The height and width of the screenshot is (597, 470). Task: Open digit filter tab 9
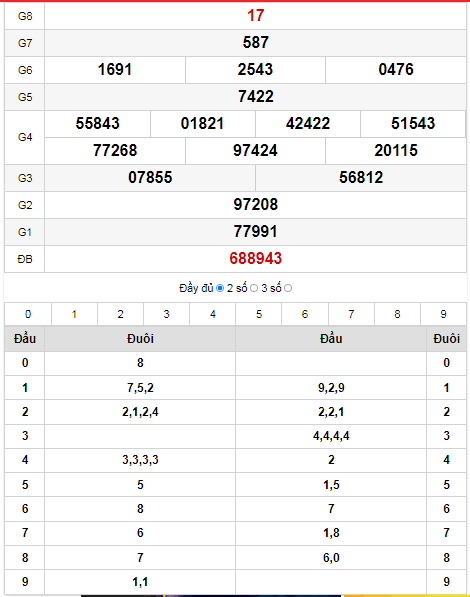pyautogui.click(x=443, y=314)
